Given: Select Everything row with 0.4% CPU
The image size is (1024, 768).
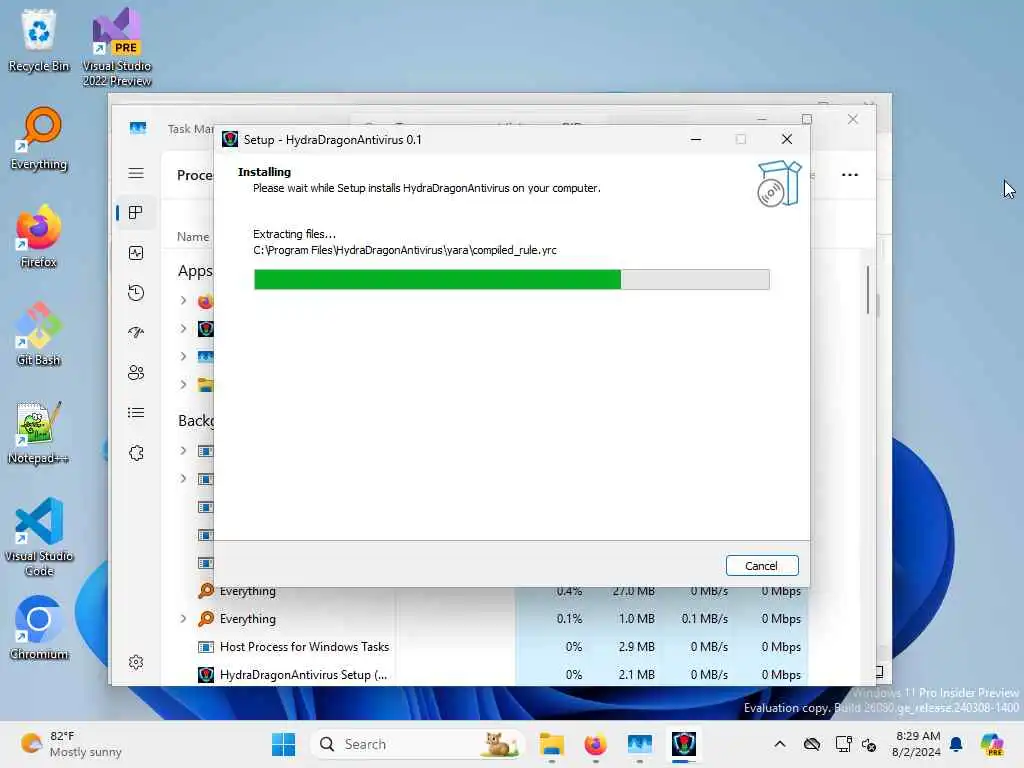Looking at the screenshot, I should 491,592.
